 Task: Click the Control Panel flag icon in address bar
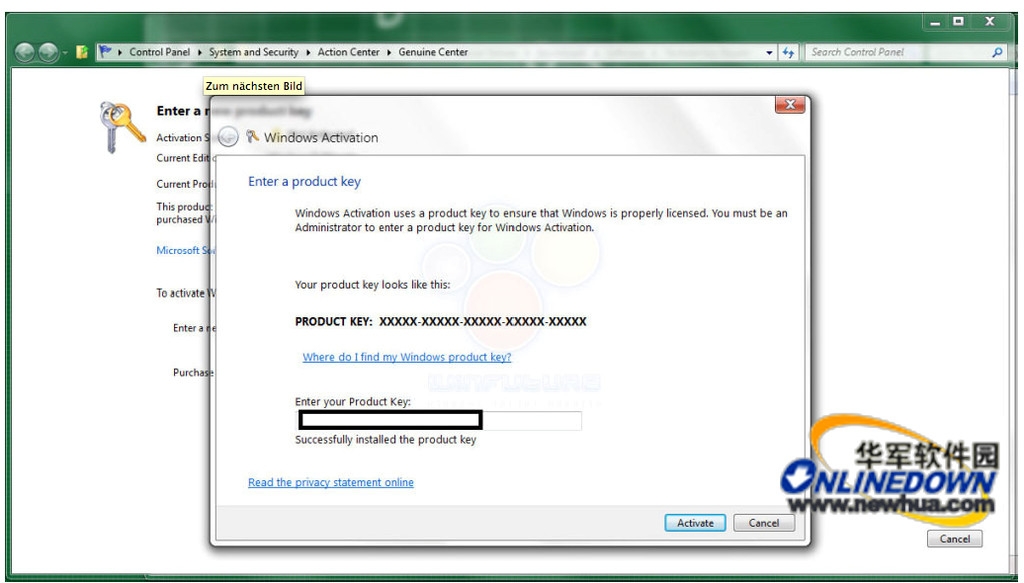[x=105, y=52]
